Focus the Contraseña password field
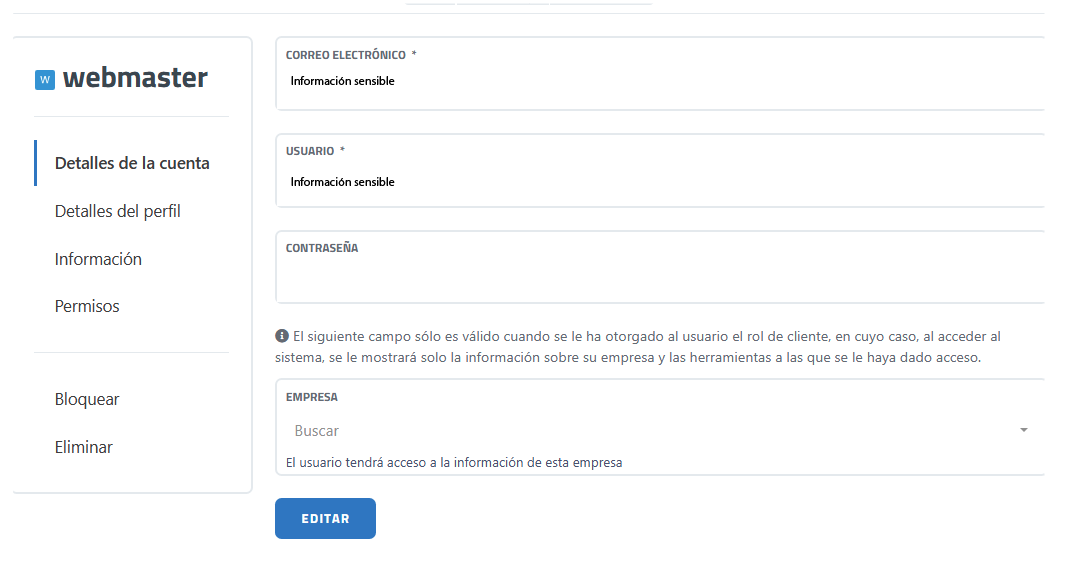 coord(660,279)
